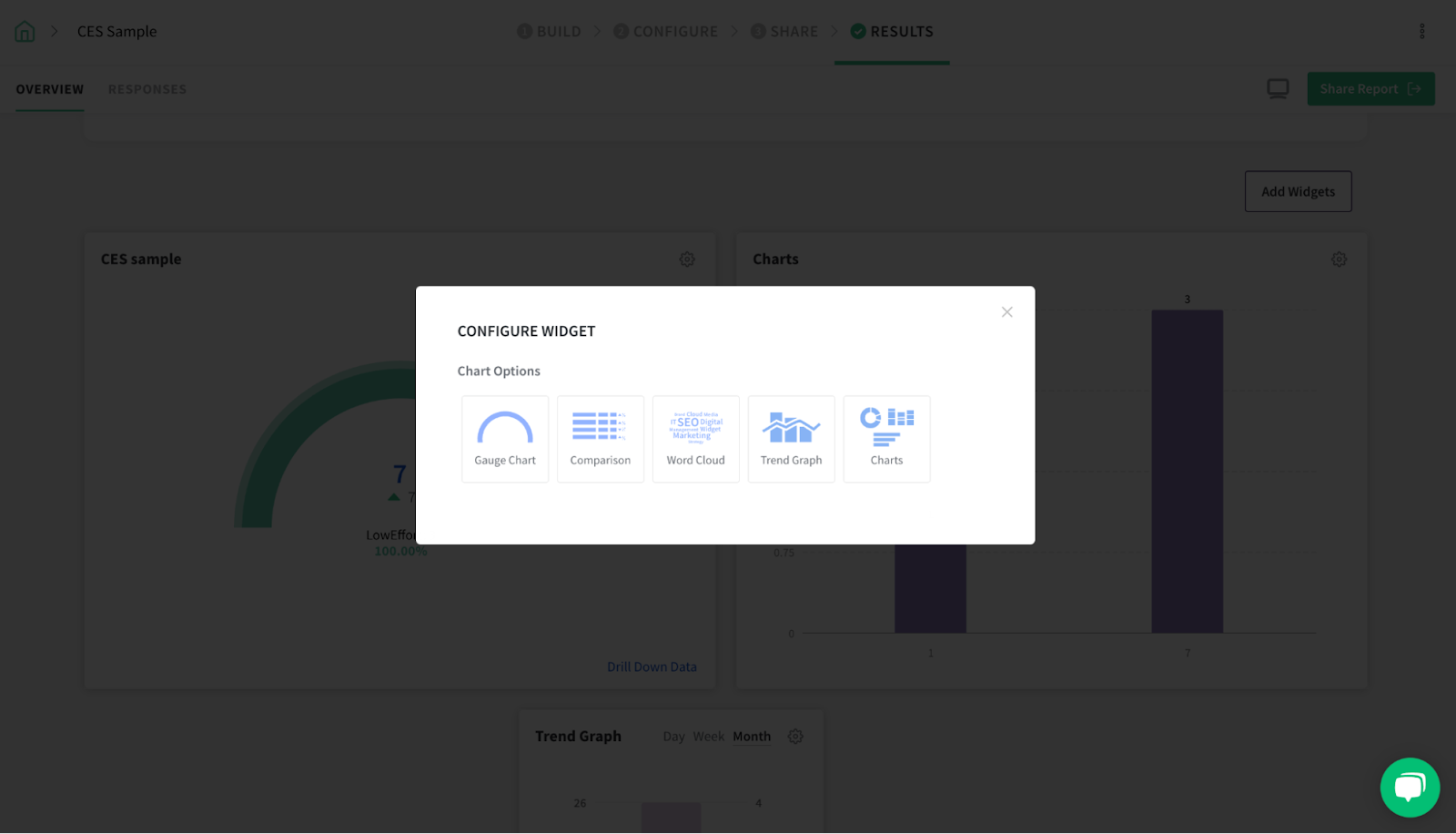Viewport: 1456px width, 834px height.
Task: Open settings gear for Trend Graph widget
Action: click(795, 737)
